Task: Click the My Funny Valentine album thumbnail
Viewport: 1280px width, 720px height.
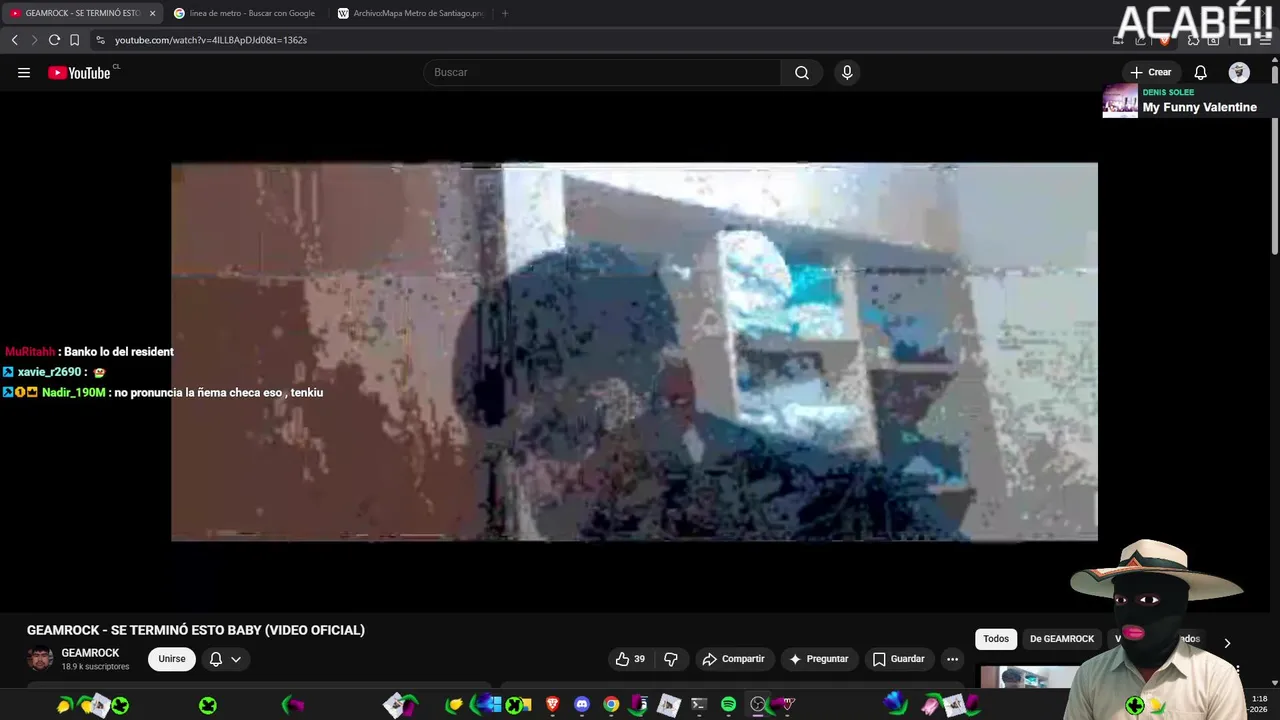Action: [x=1120, y=101]
